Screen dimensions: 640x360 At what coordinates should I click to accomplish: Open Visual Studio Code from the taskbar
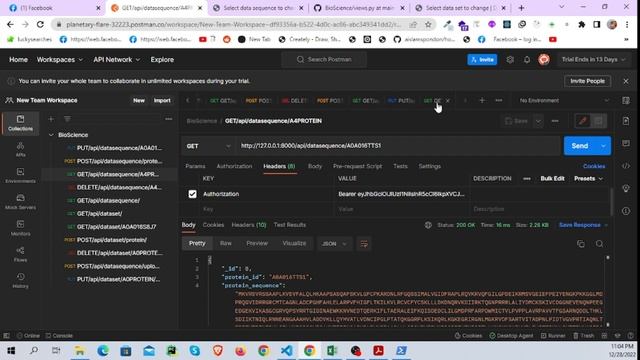point(287,350)
